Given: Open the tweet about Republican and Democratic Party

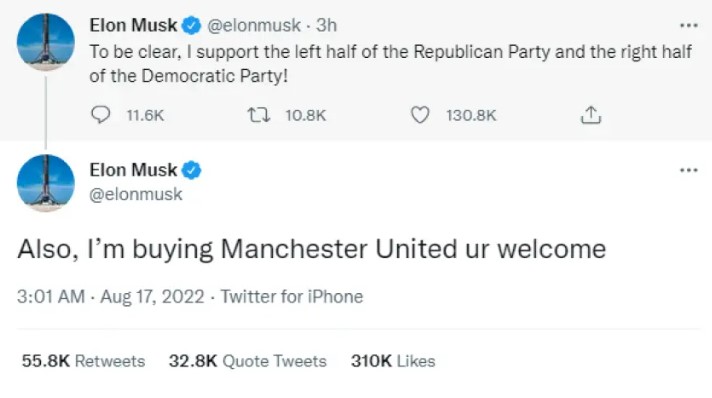Looking at the screenshot, I should point(391,64).
